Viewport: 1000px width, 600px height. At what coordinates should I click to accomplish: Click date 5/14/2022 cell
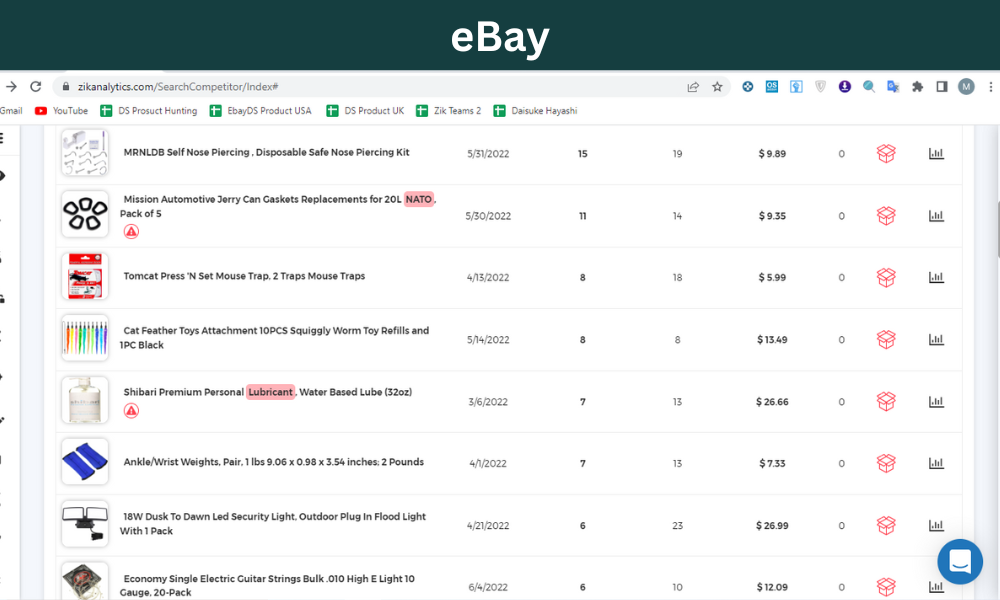[x=488, y=340]
